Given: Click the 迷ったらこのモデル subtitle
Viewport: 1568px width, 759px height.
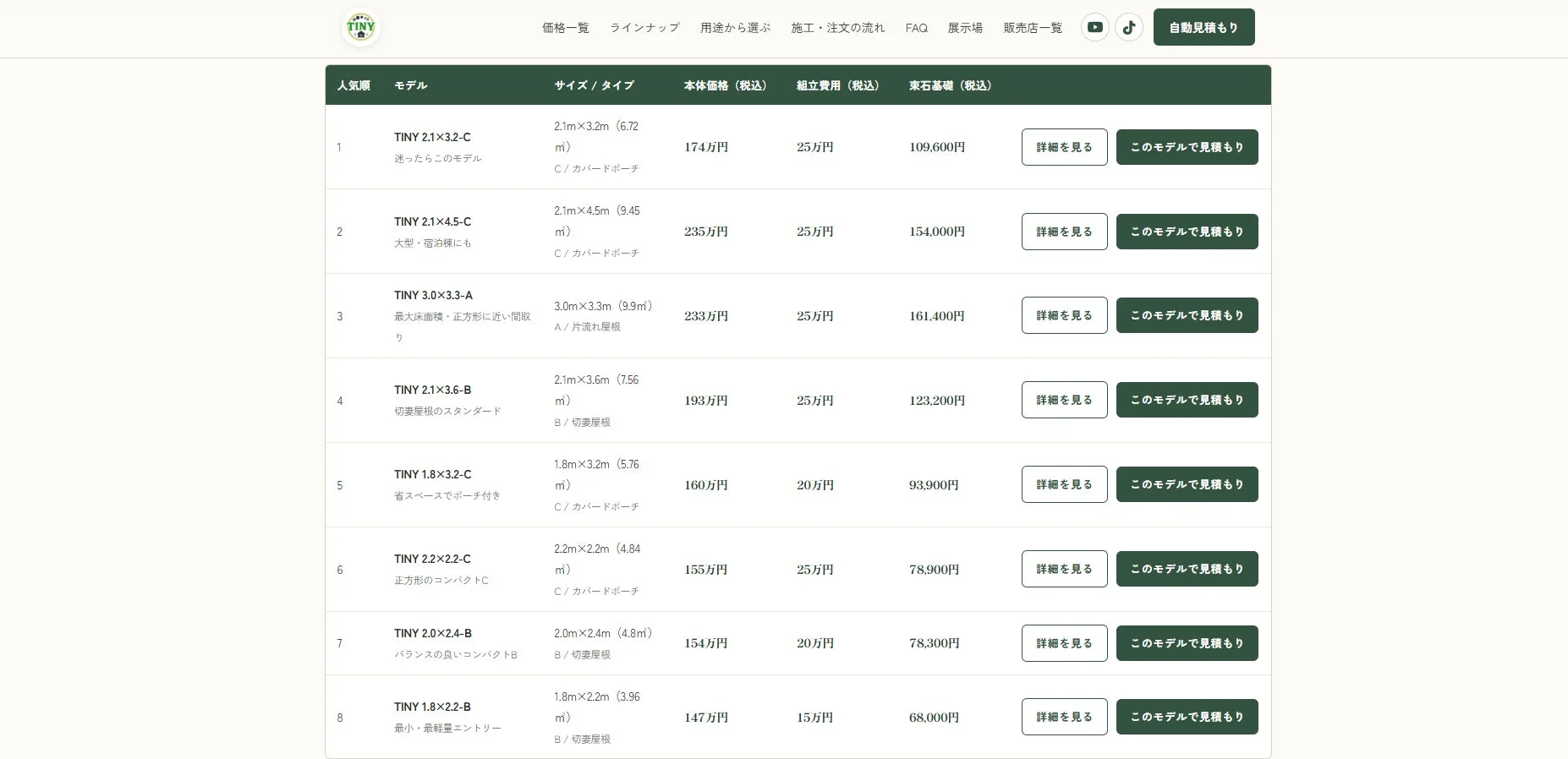Looking at the screenshot, I should point(438,158).
